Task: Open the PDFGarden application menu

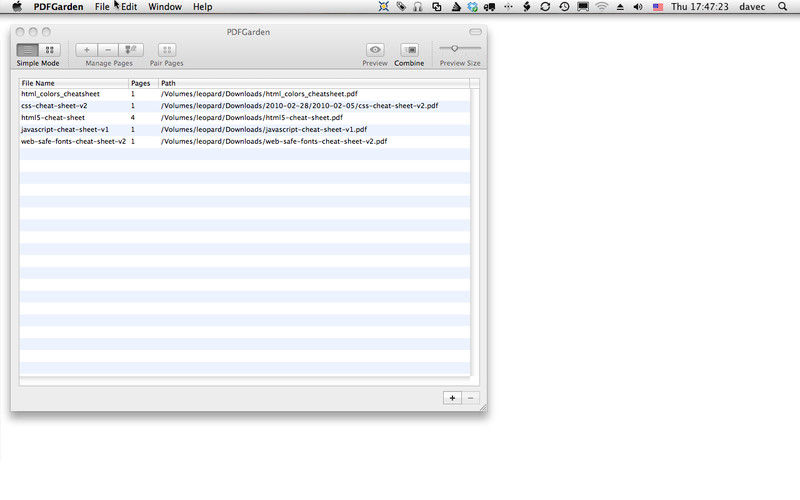Action: 58,7
